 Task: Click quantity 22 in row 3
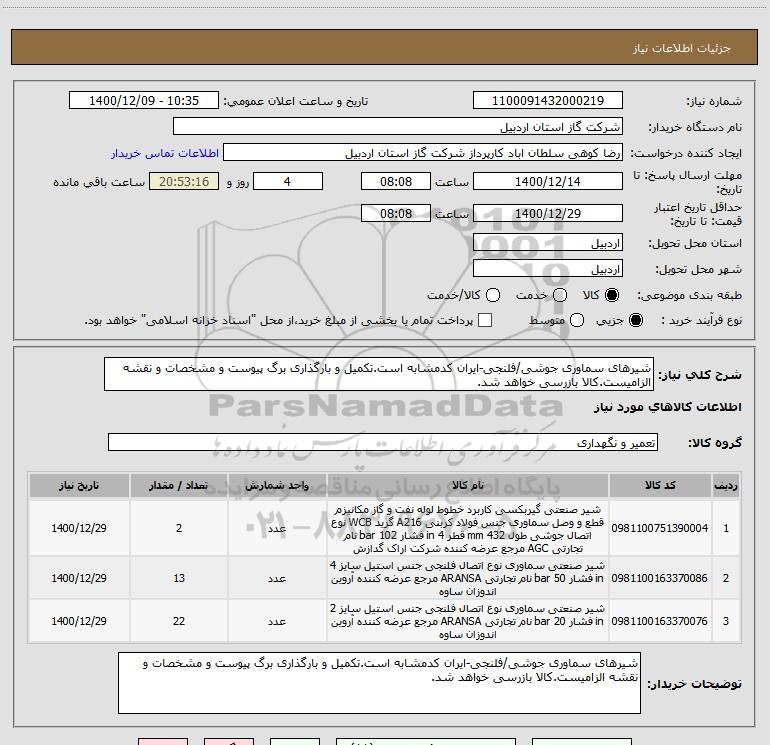(179, 621)
